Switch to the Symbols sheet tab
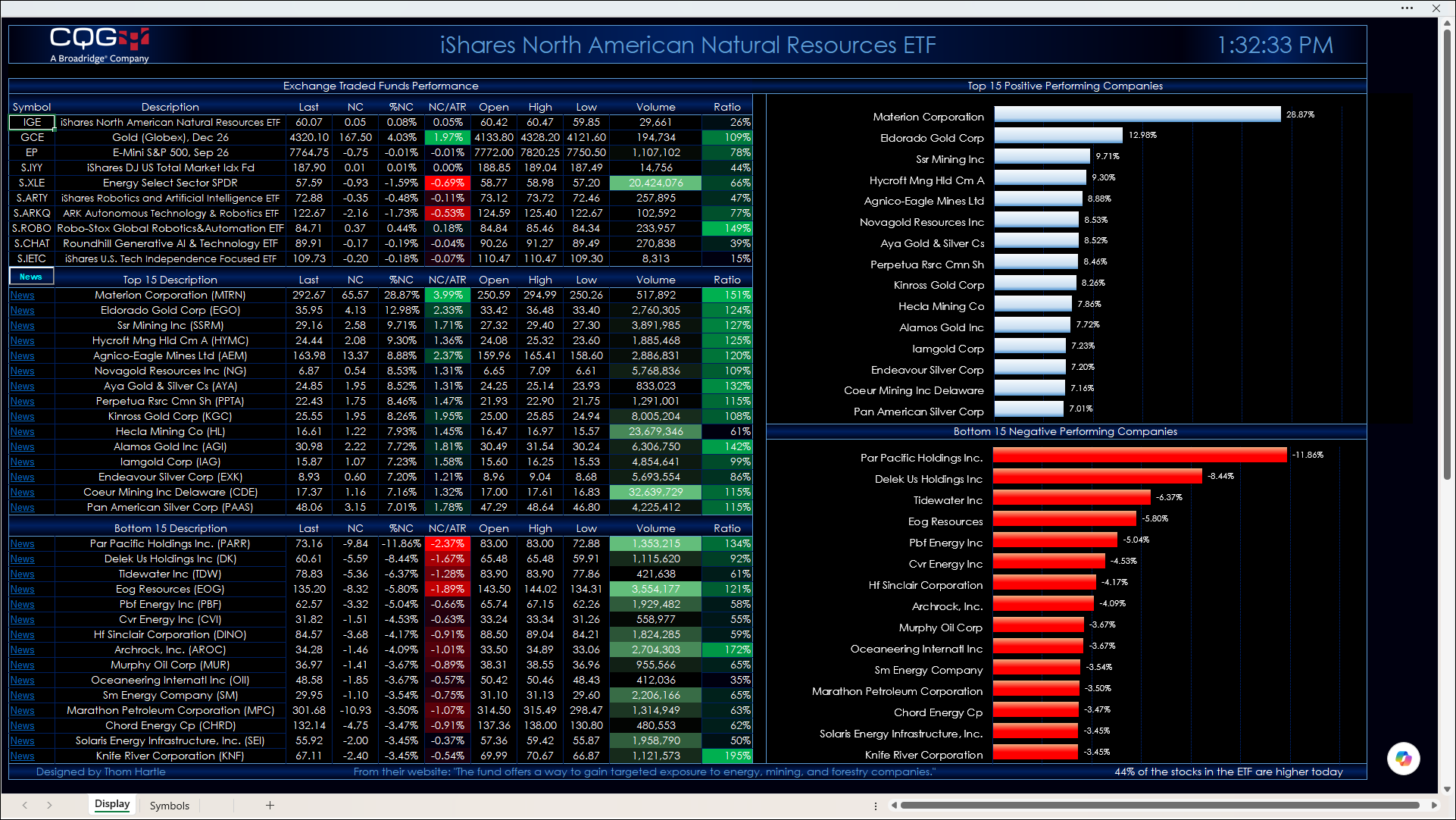1456x820 pixels. (169, 806)
